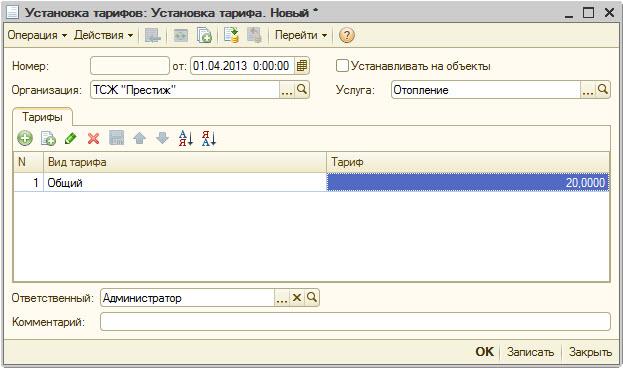Click the Вид тарифа column header

click(x=185, y=162)
